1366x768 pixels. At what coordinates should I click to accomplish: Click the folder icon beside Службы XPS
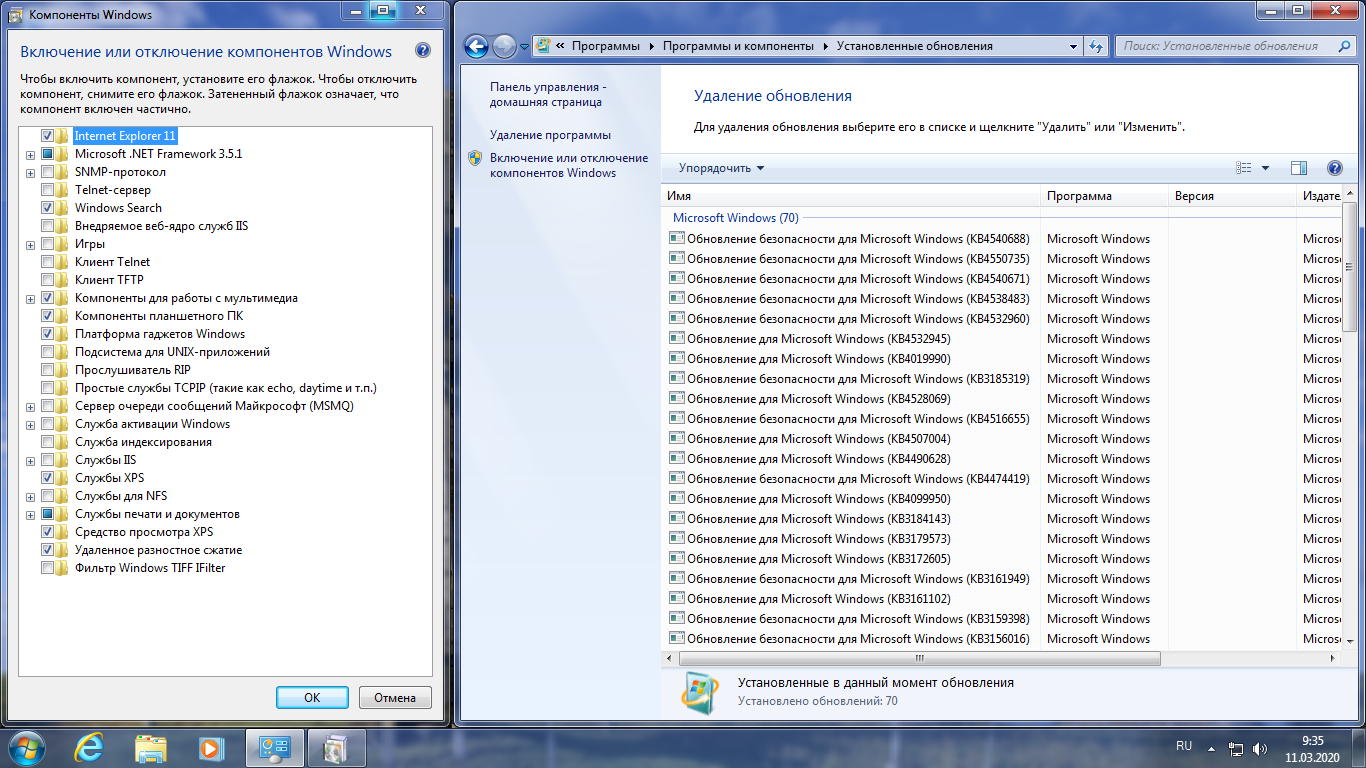(63, 478)
